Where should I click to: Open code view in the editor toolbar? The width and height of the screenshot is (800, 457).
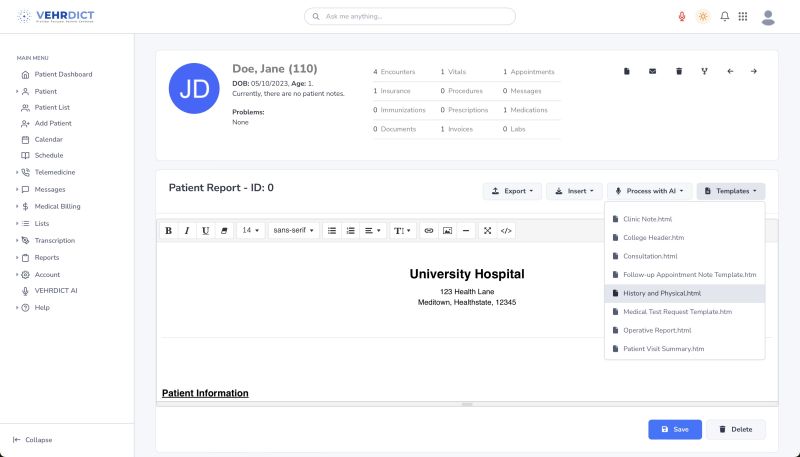coord(506,230)
